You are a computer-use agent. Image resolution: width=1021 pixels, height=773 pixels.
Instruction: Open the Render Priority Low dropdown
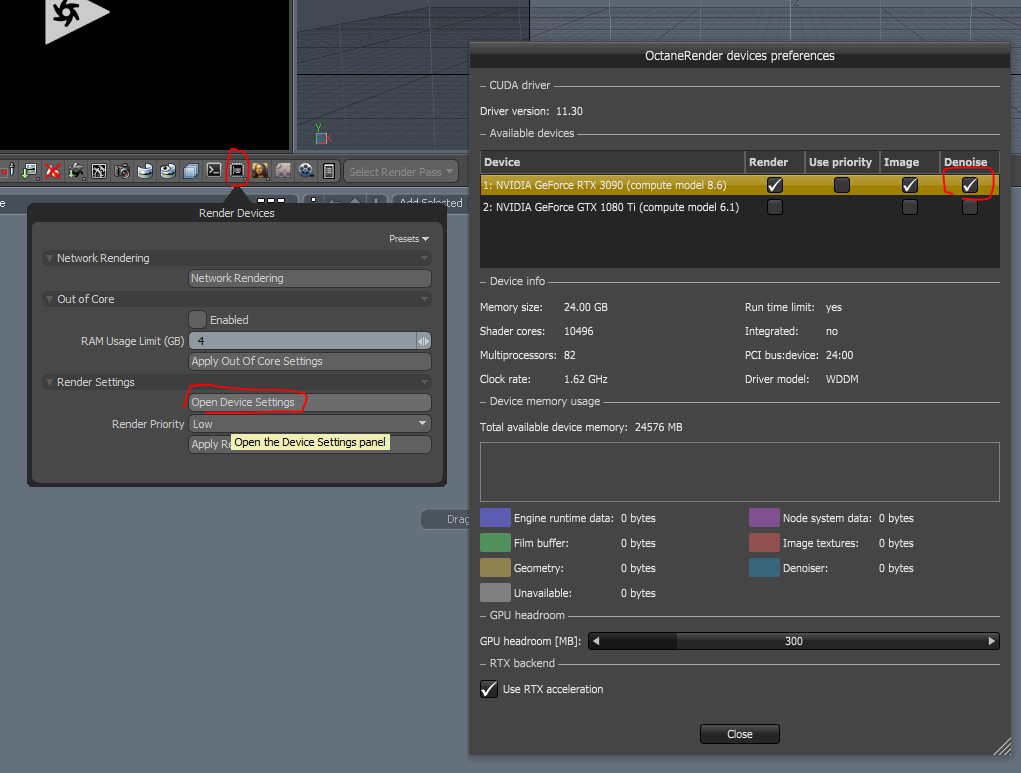[310, 424]
